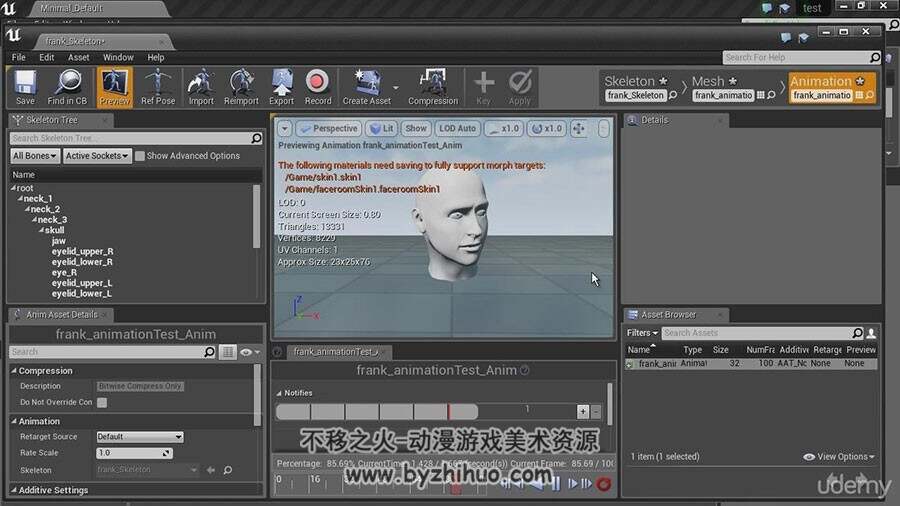Collapse the Additive Settings section
Viewport: 900px width, 506px height.
click(x=14, y=491)
